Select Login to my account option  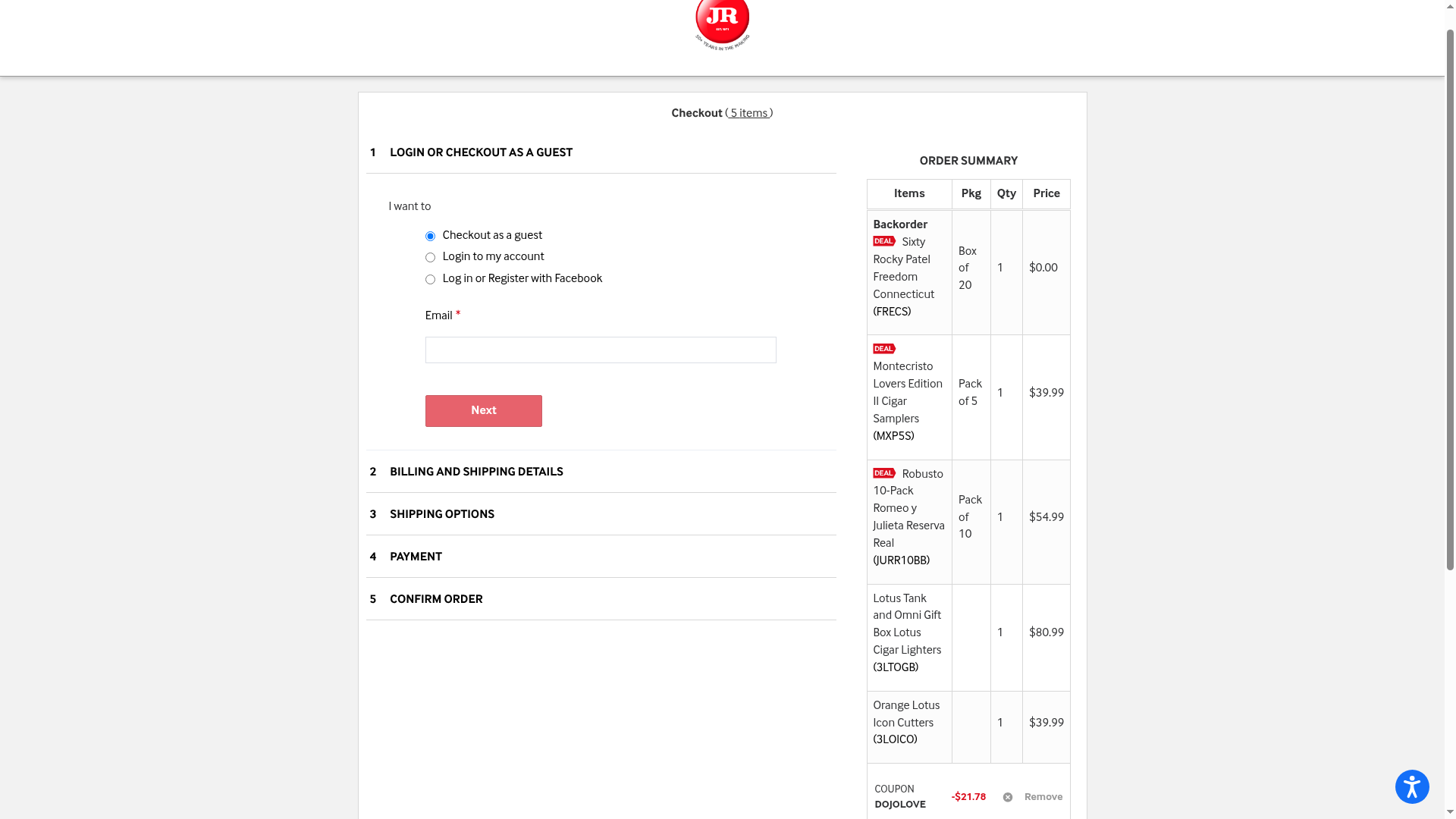click(430, 257)
